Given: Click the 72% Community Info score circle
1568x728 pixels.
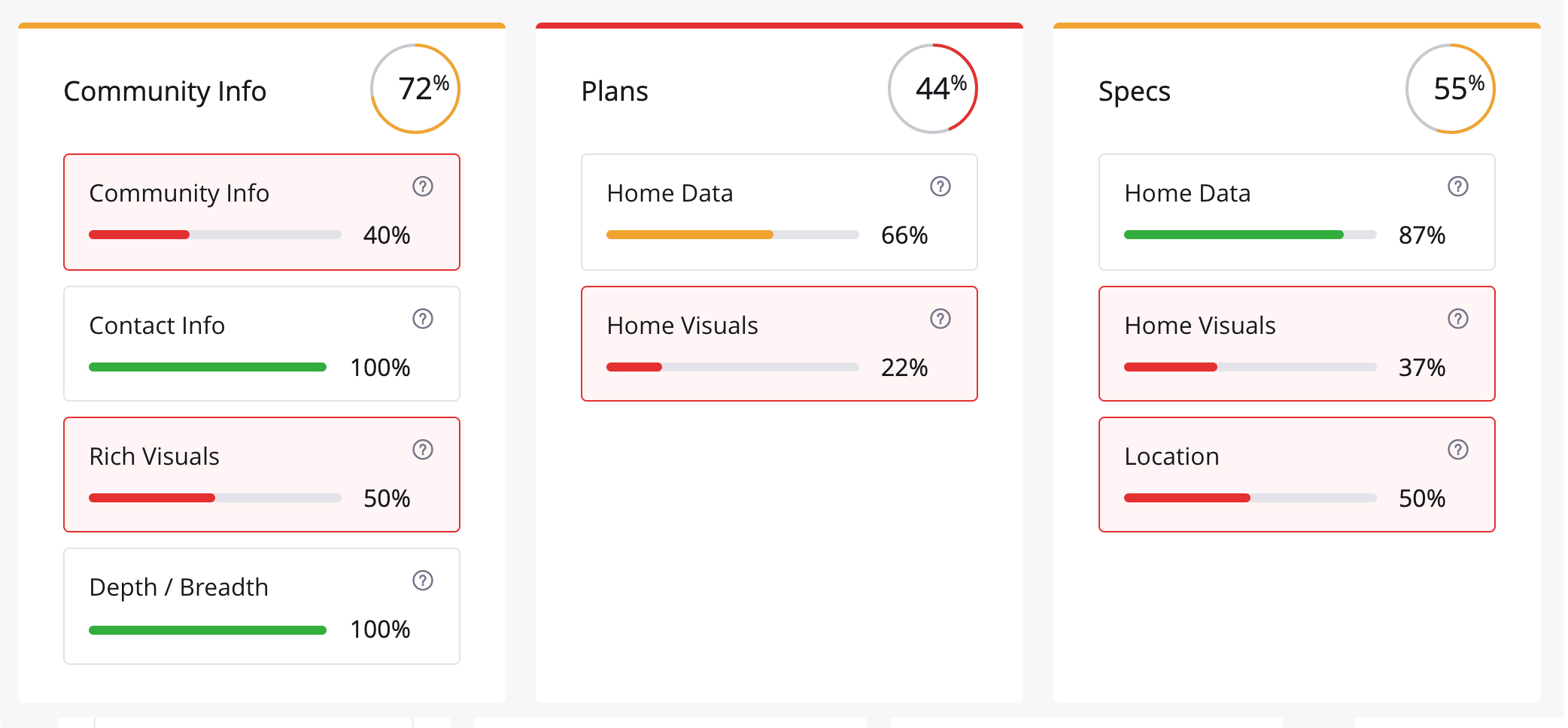Looking at the screenshot, I should [x=415, y=89].
